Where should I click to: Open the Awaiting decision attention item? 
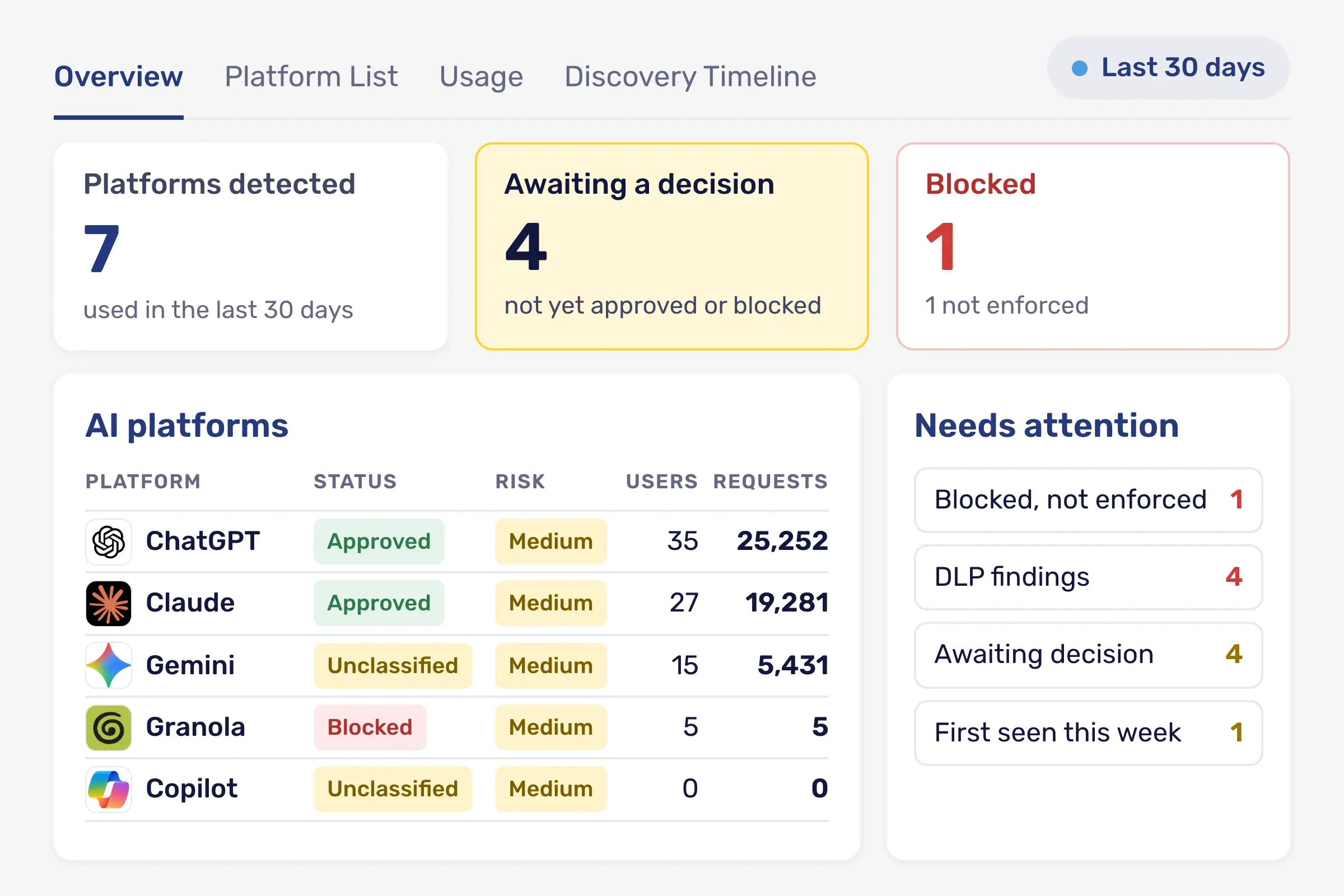click(x=1088, y=655)
